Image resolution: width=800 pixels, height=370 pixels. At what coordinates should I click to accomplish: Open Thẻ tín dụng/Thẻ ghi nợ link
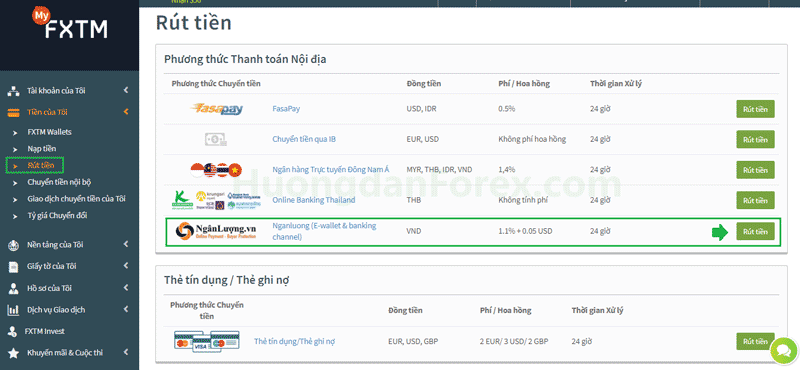tap(294, 341)
